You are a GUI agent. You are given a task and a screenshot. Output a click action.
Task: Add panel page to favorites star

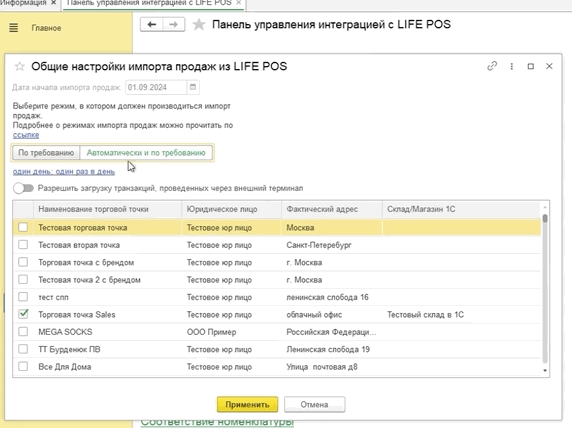199,24
